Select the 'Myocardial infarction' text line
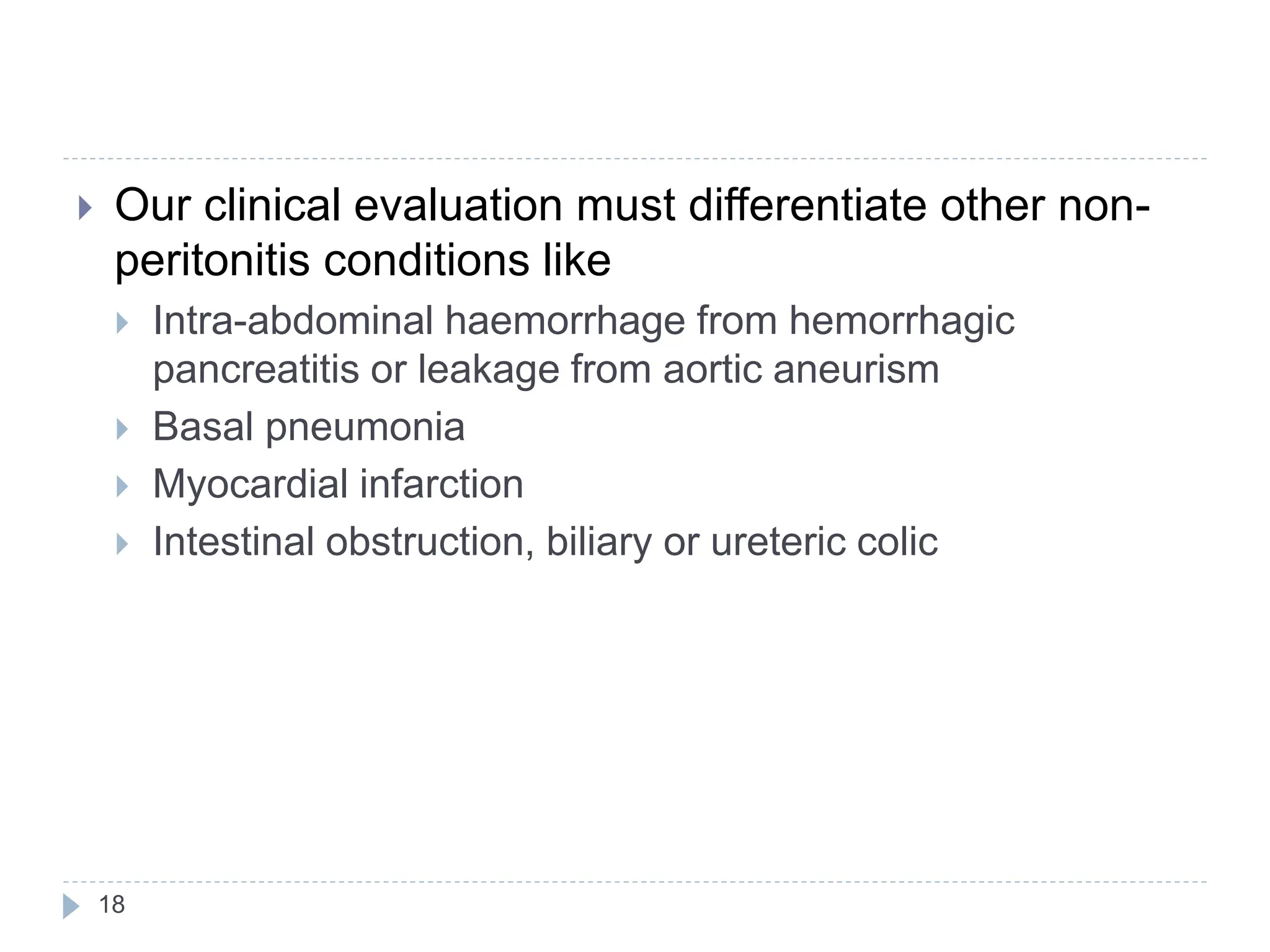 tap(338, 484)
